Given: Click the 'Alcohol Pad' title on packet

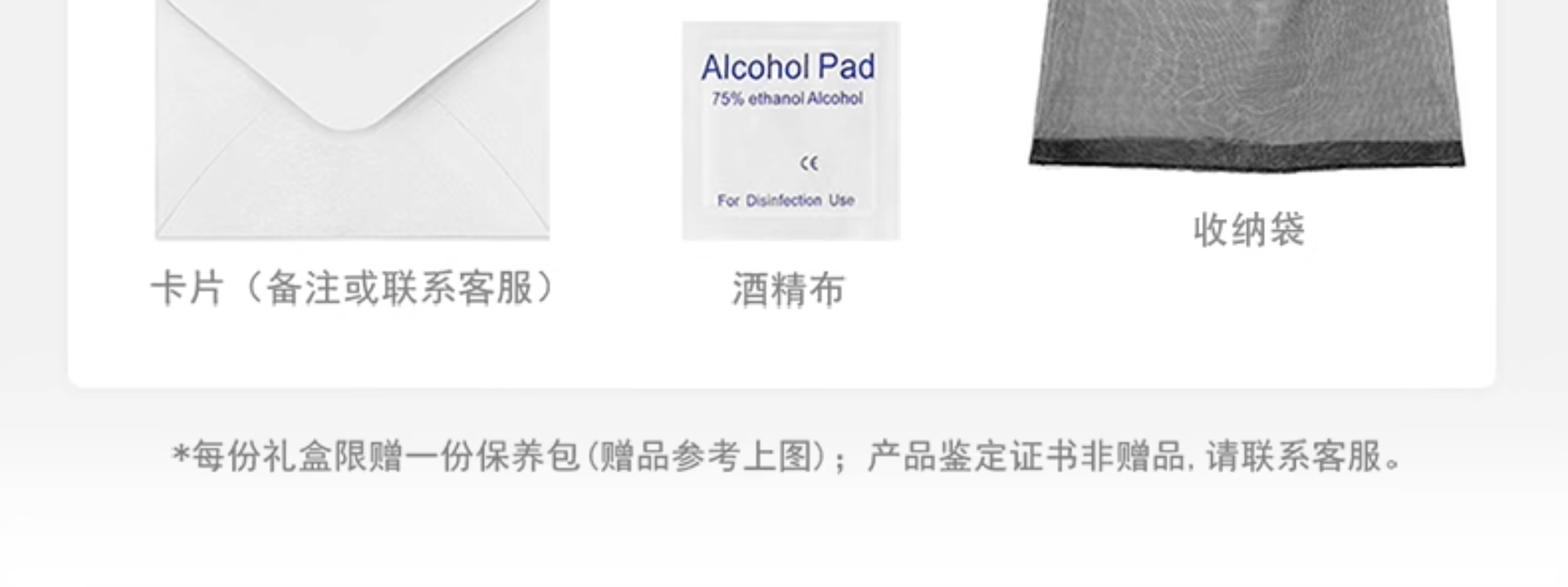Looking at the screenshot, I should pyautogui.click(x=788, y=67).
